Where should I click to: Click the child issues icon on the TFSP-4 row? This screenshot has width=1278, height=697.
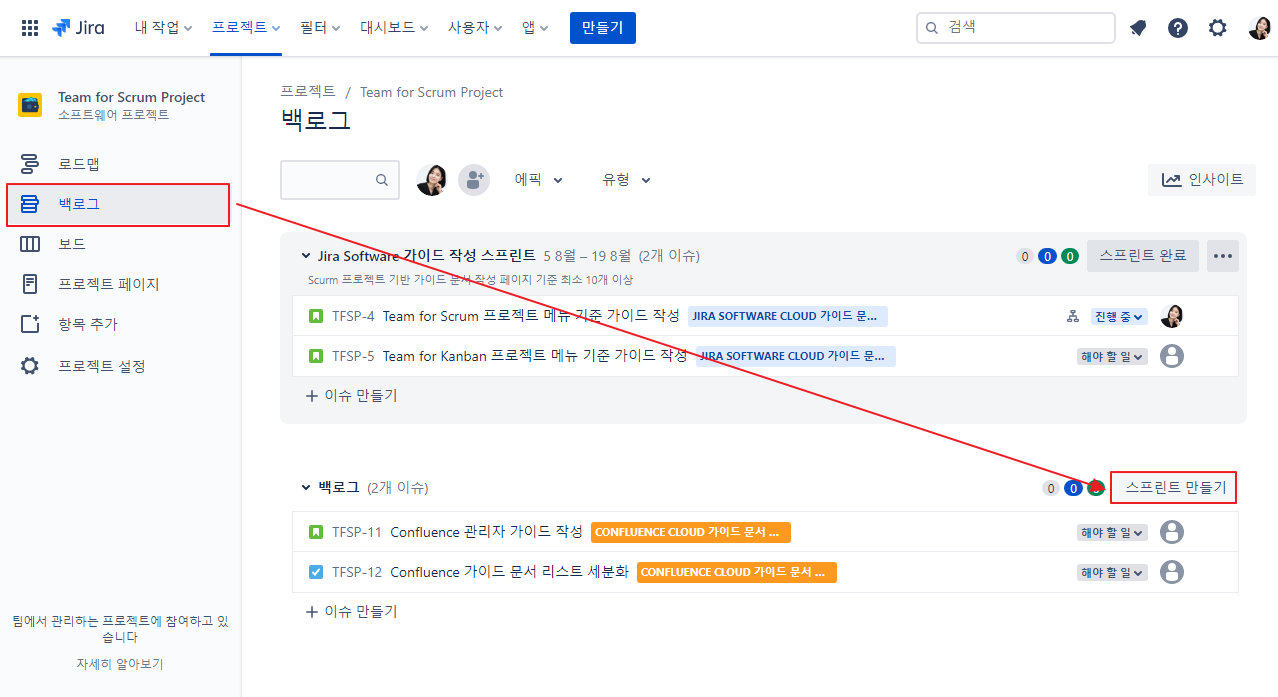pos(1073,316)
